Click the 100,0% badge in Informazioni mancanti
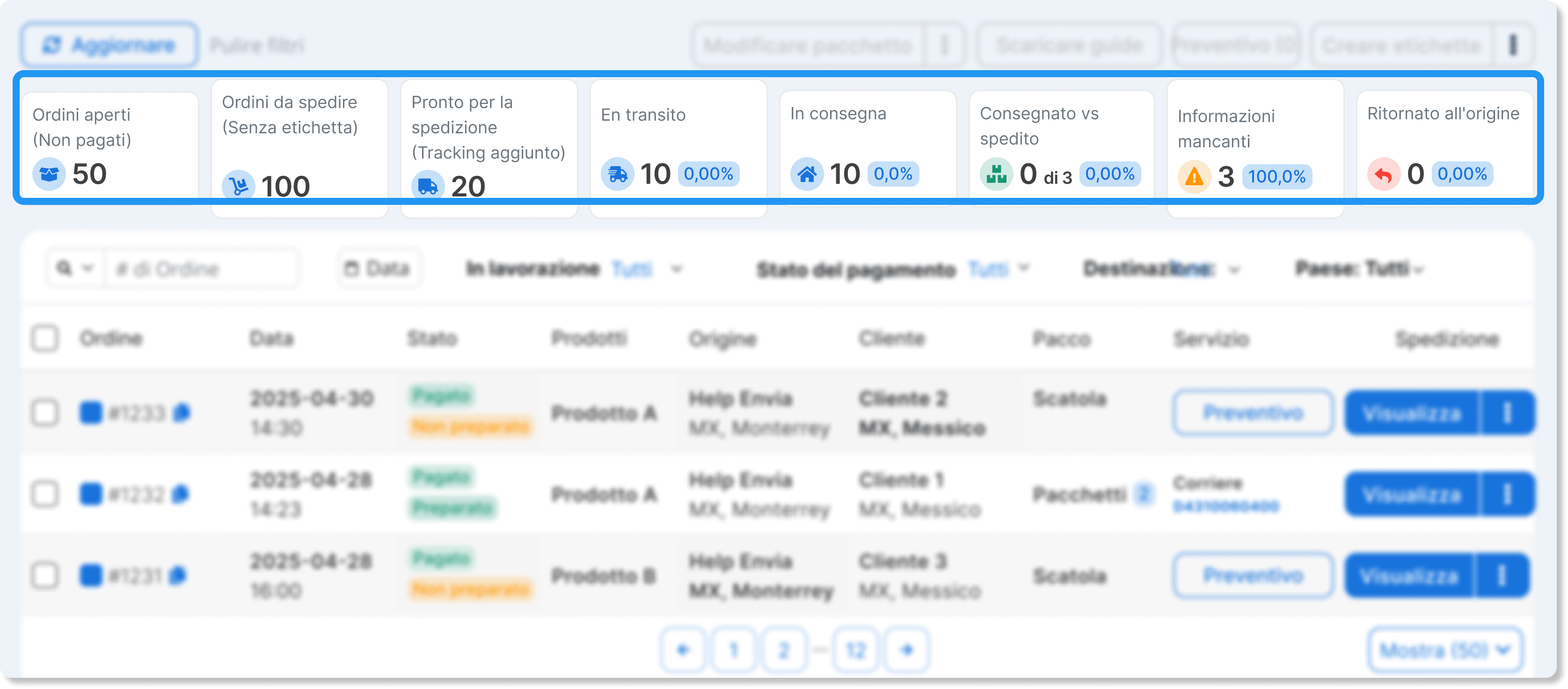 (x=1276, y=176)
